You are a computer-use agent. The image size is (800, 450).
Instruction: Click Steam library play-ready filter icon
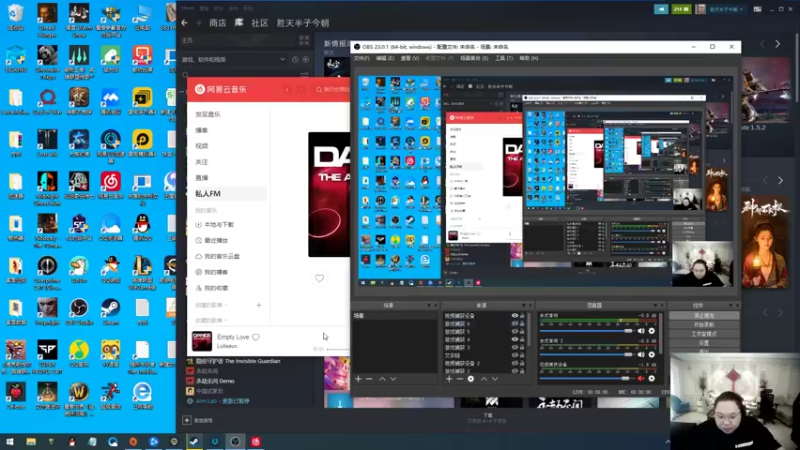[306, 60]
